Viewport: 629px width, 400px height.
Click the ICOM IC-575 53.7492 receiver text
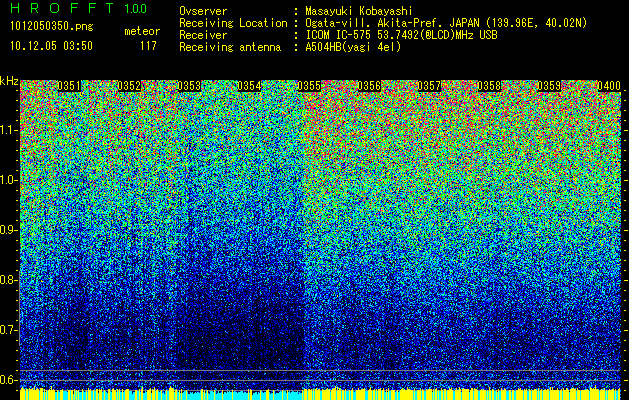click(x=402, y=35)
